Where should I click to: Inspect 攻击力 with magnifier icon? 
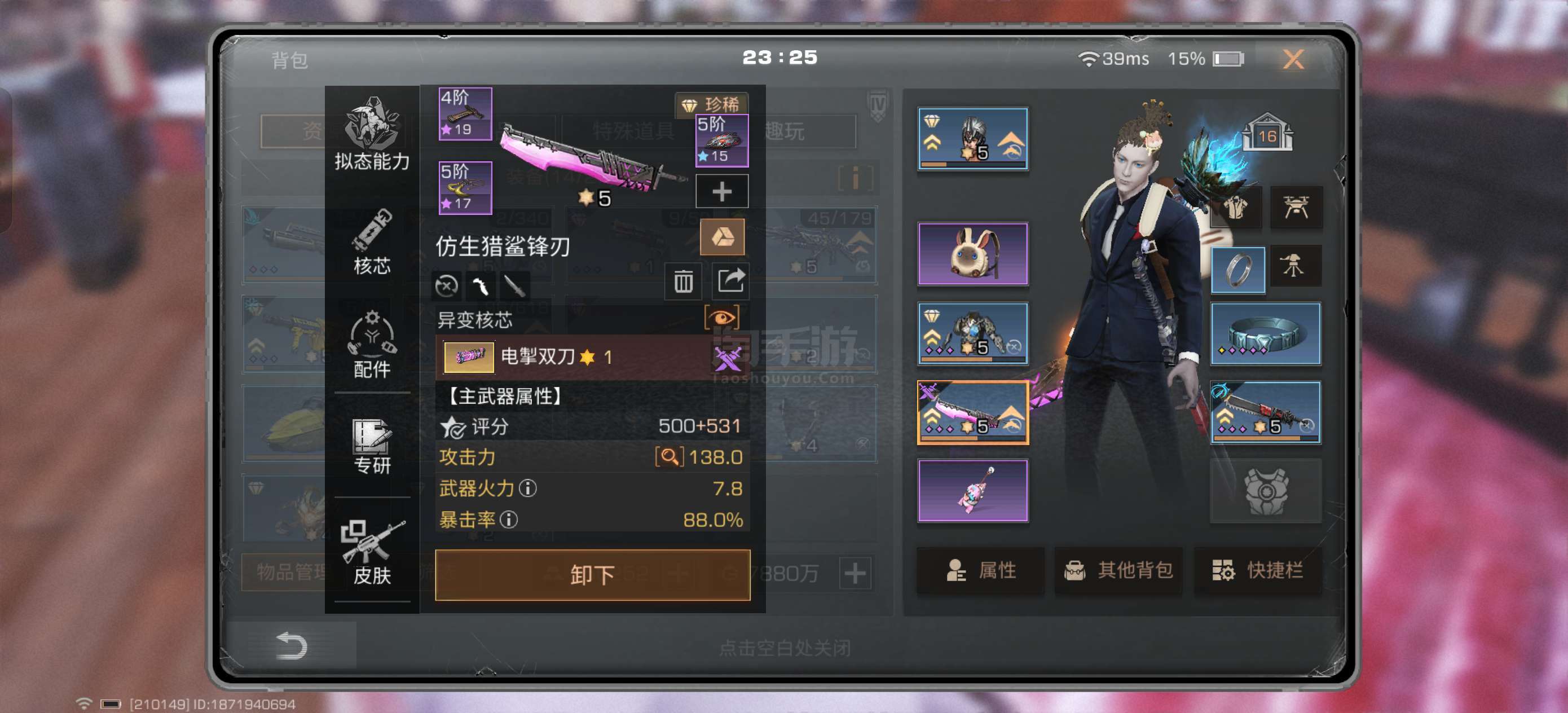pos(669,457)
